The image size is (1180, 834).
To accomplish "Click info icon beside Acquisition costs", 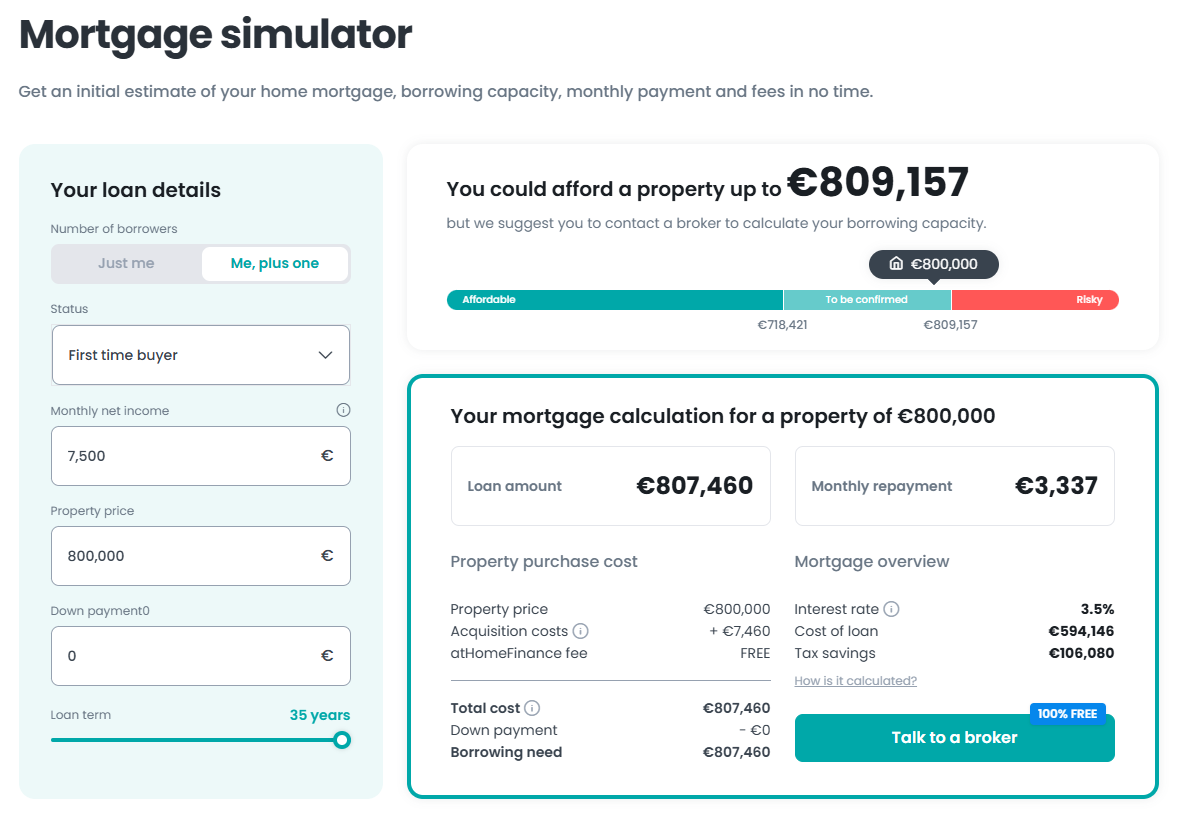I will click(580, 631).
